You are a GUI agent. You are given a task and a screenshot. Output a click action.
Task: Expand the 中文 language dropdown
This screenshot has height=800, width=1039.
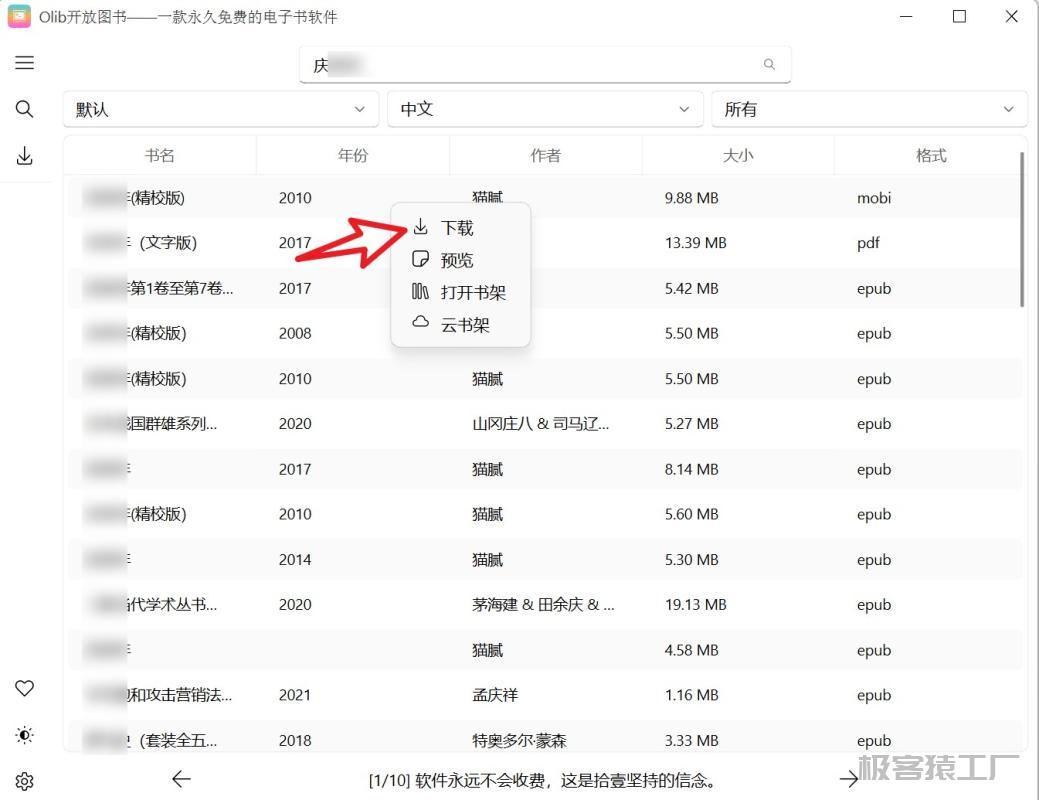click(544, 109)
